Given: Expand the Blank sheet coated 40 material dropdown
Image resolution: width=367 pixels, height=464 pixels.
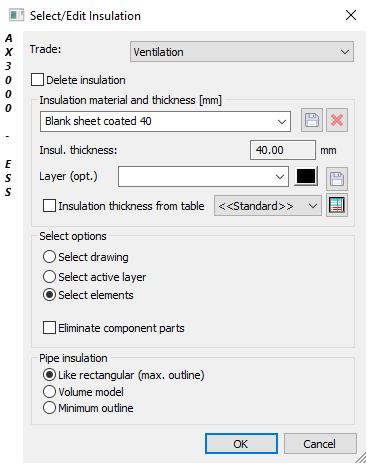Looking at the screenshot, I should coord(165,121).
